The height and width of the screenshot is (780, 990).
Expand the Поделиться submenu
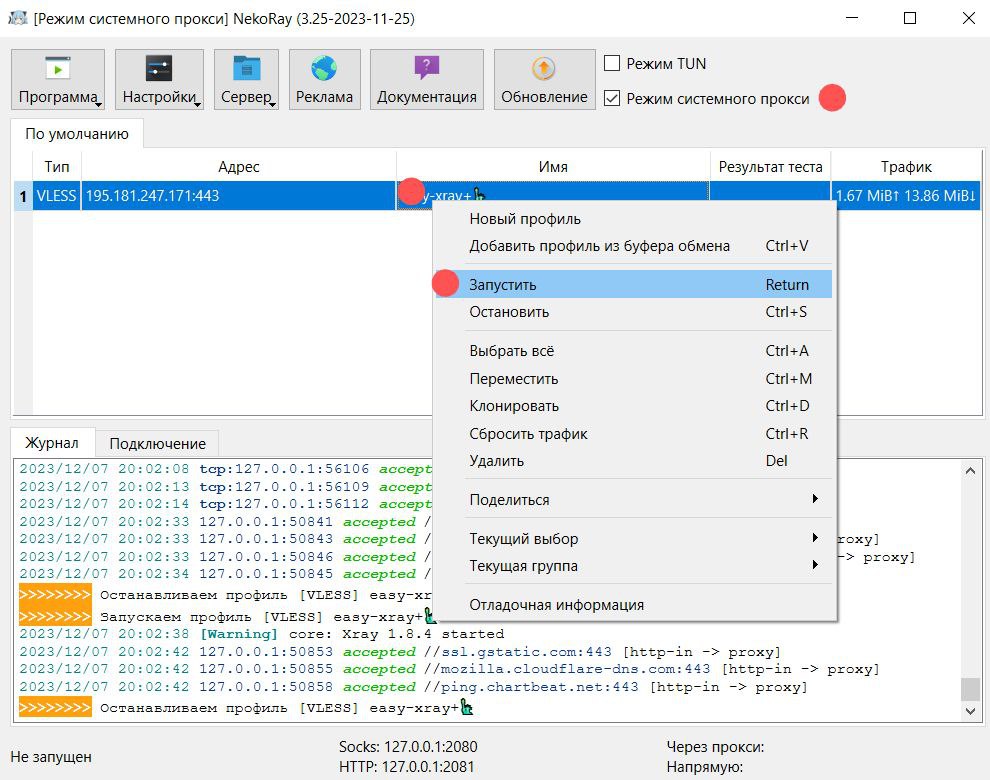(x=642, y=499)
